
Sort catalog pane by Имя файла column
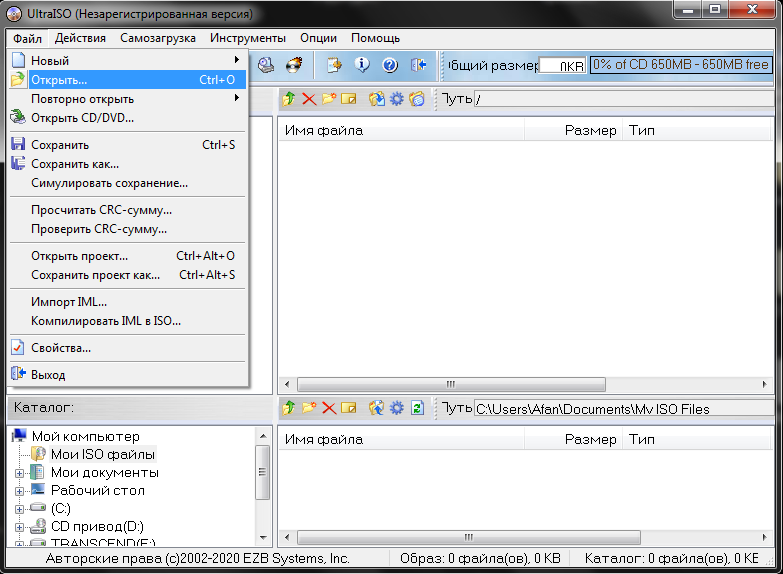click(401, 440)
